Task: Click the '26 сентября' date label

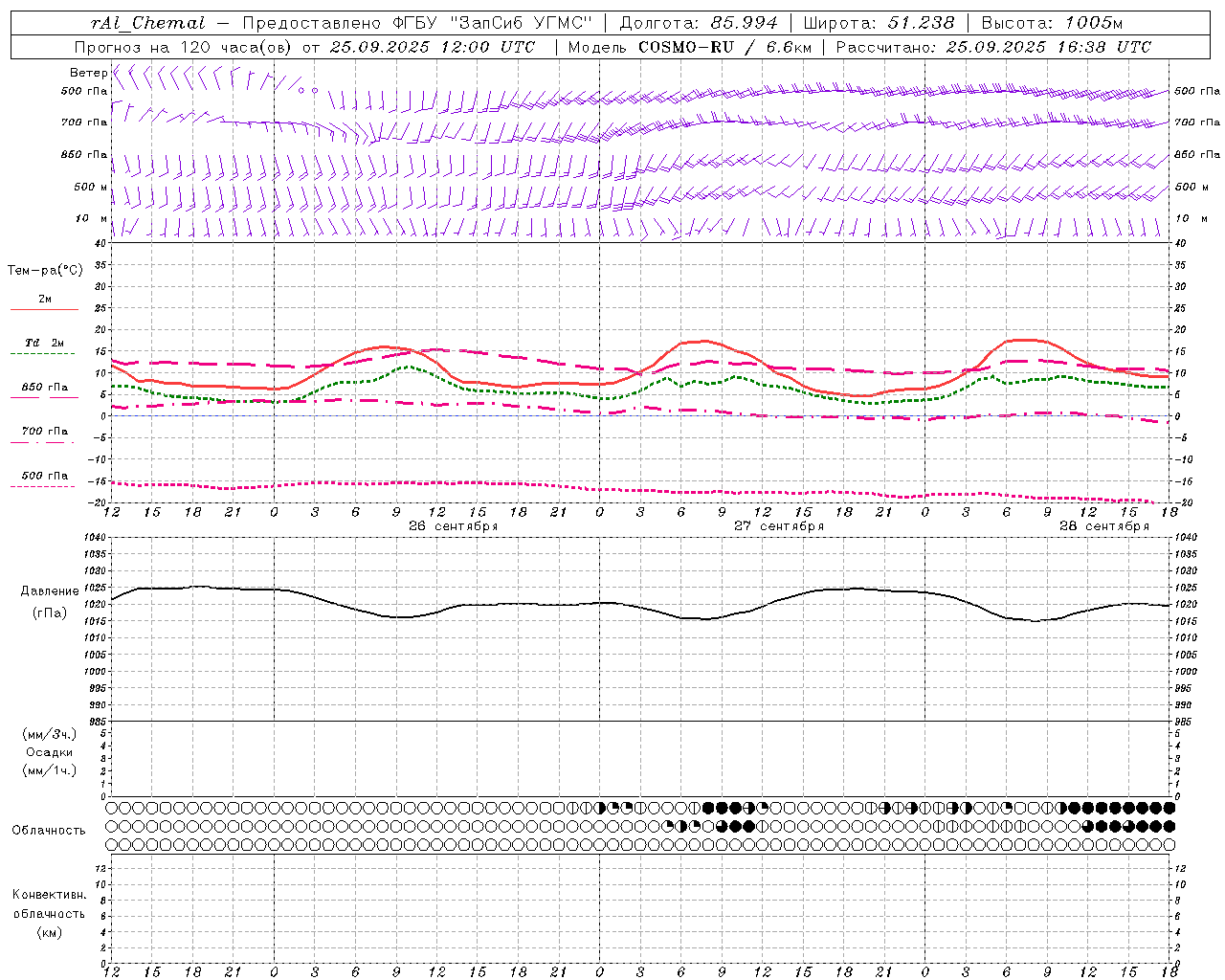Action: pyautogui.click(x=454, y=526)
